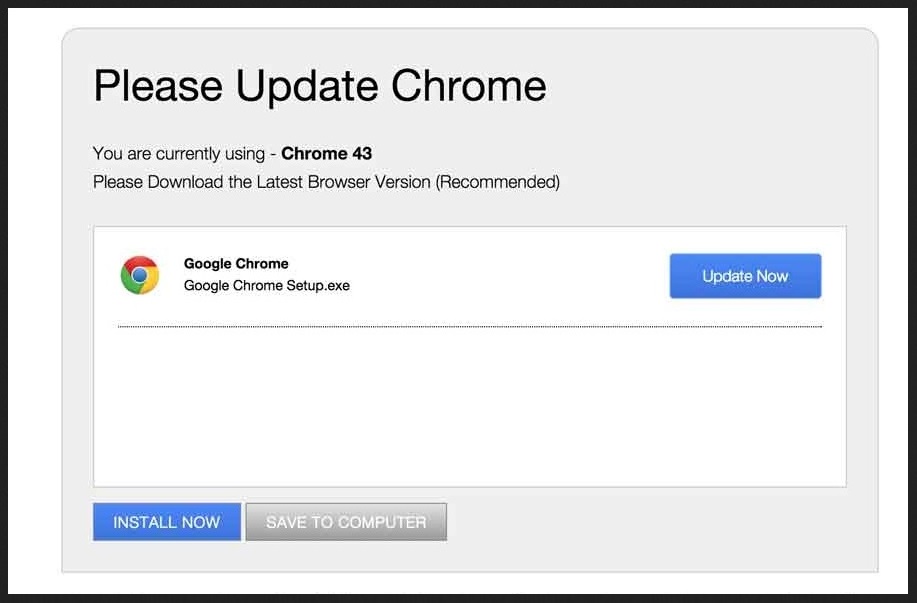
Task: Click the empty white area of the download list
Action: (470, 406)
